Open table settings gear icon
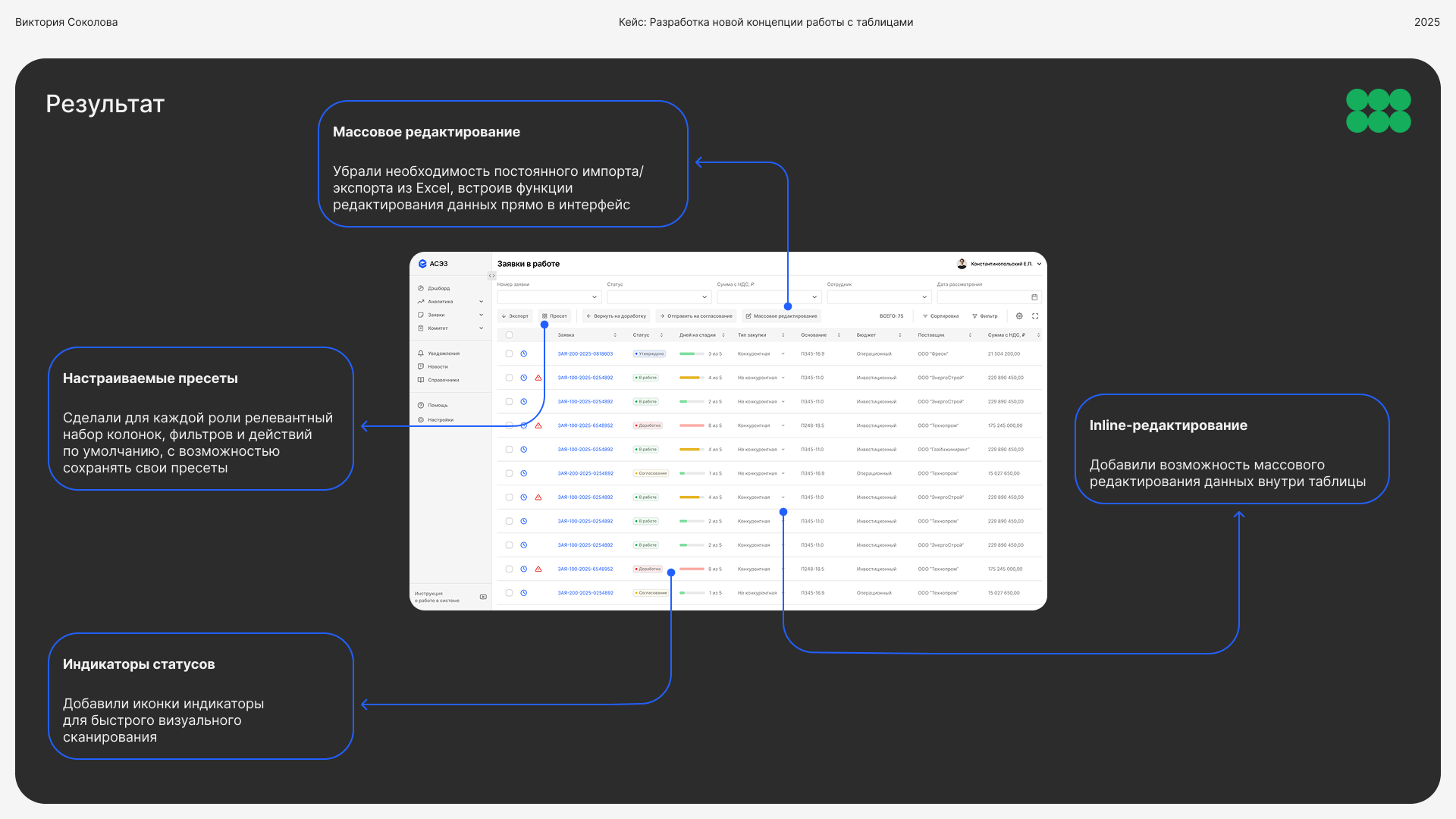This screenshot has width=1456, height=819. pyautogui.click(x=1019, y=316)
